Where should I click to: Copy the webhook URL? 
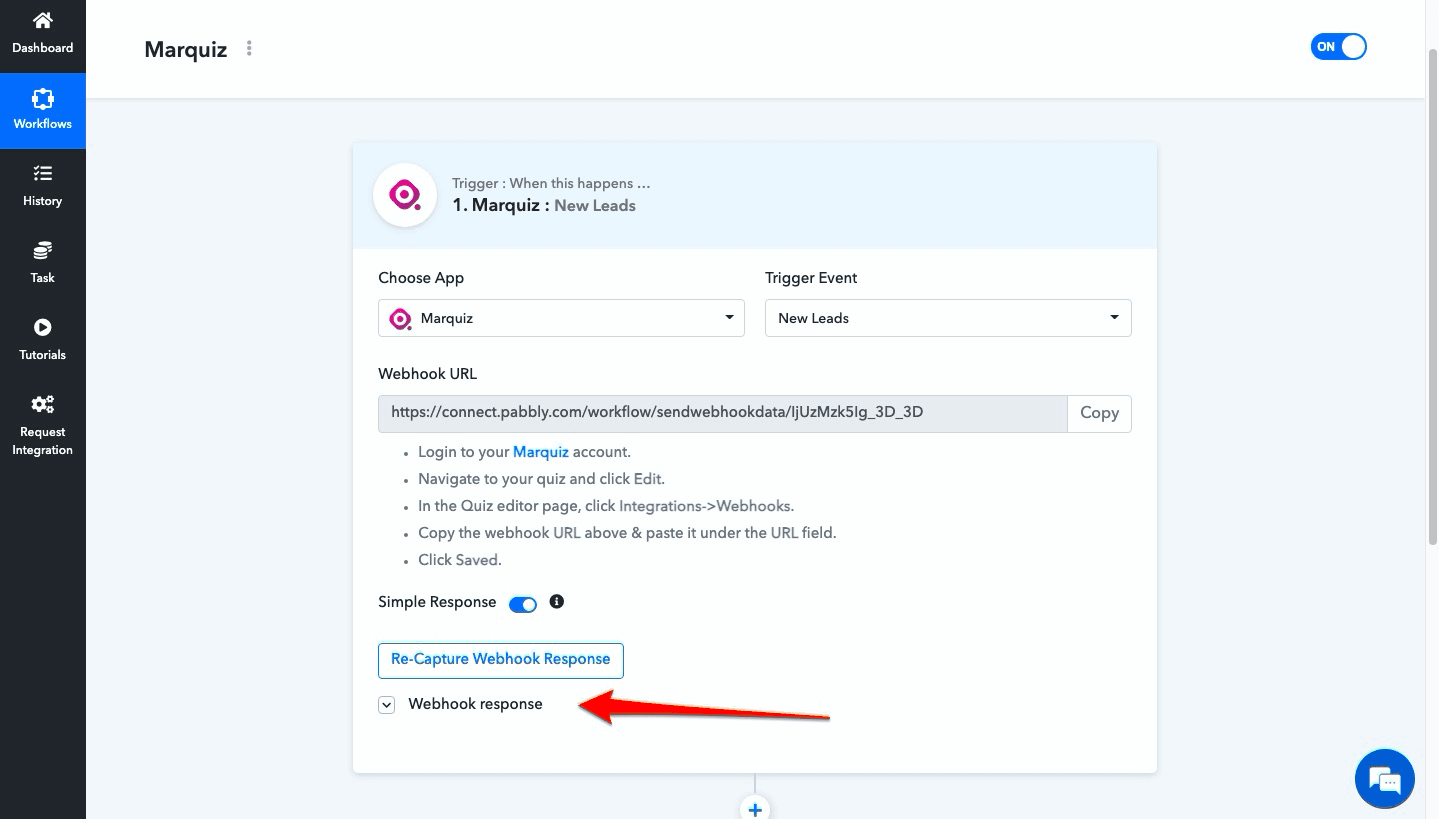pos(1099,413)
